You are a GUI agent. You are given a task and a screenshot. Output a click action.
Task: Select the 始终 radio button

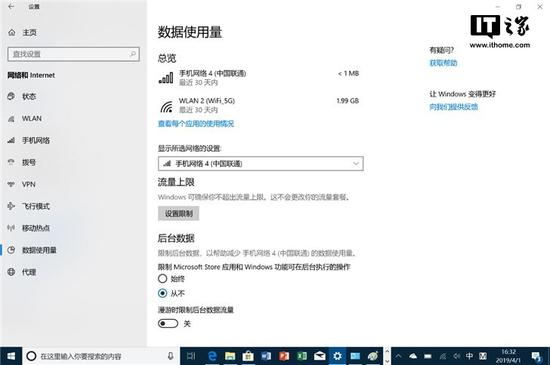(x=162, y=279)
